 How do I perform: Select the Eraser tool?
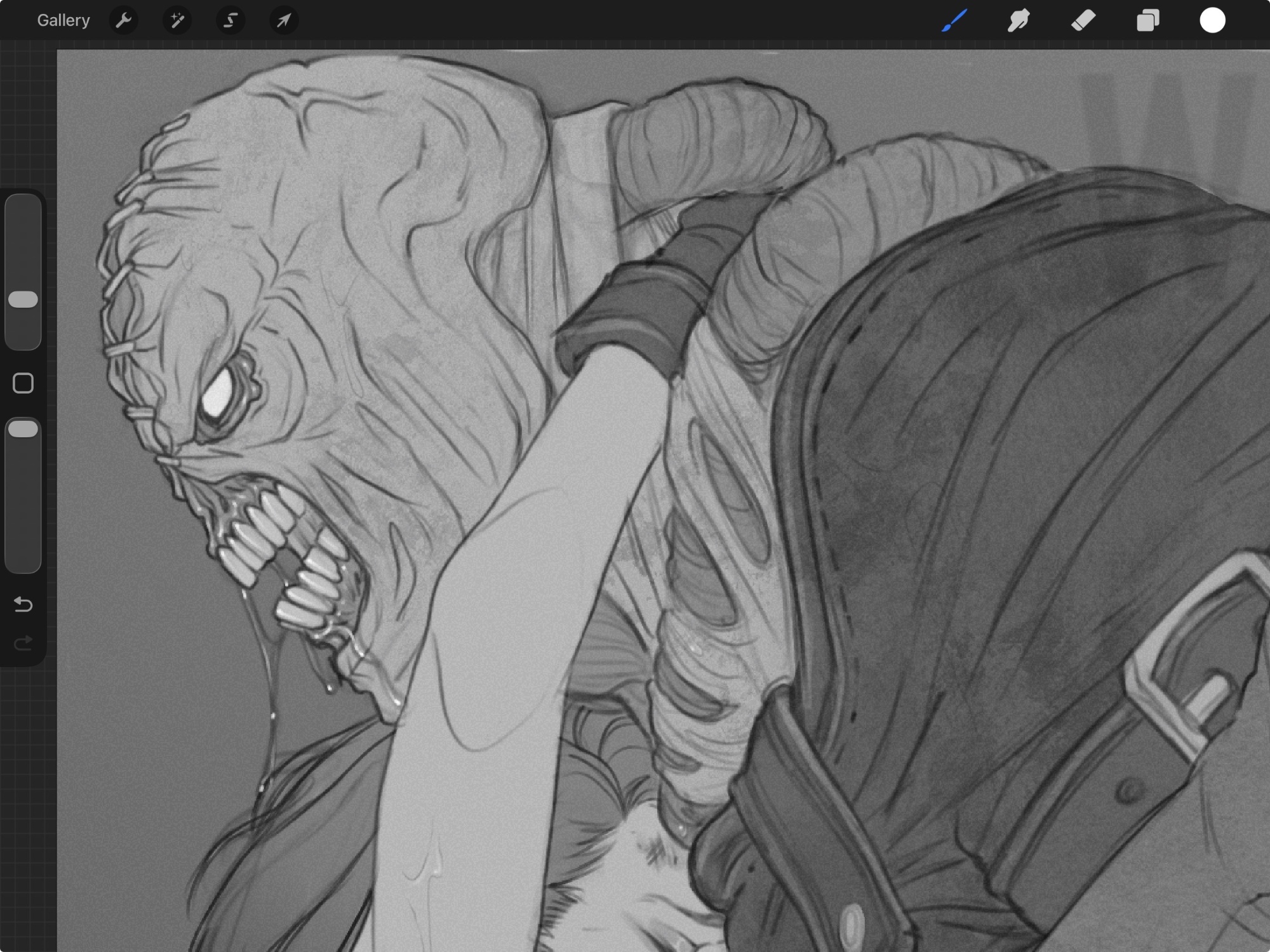pyautogui.click(x=1083, y=20)
